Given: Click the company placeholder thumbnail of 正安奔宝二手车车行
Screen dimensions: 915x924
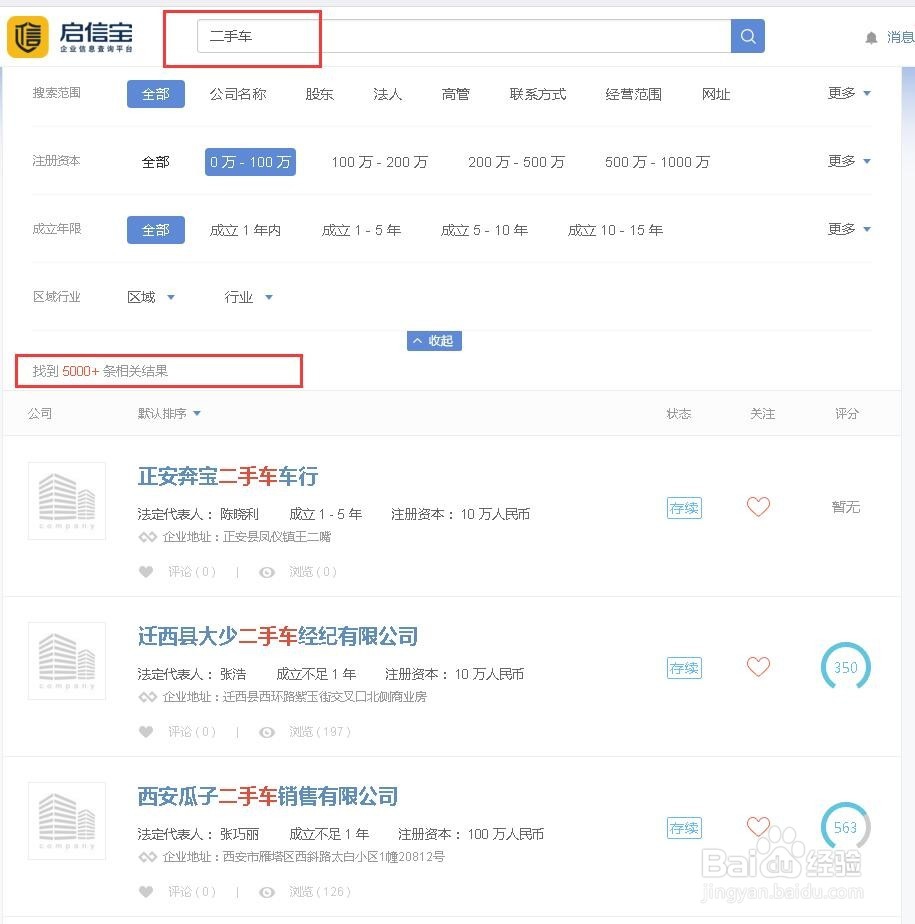Looking at the screenshot, I should coord(66,500).
